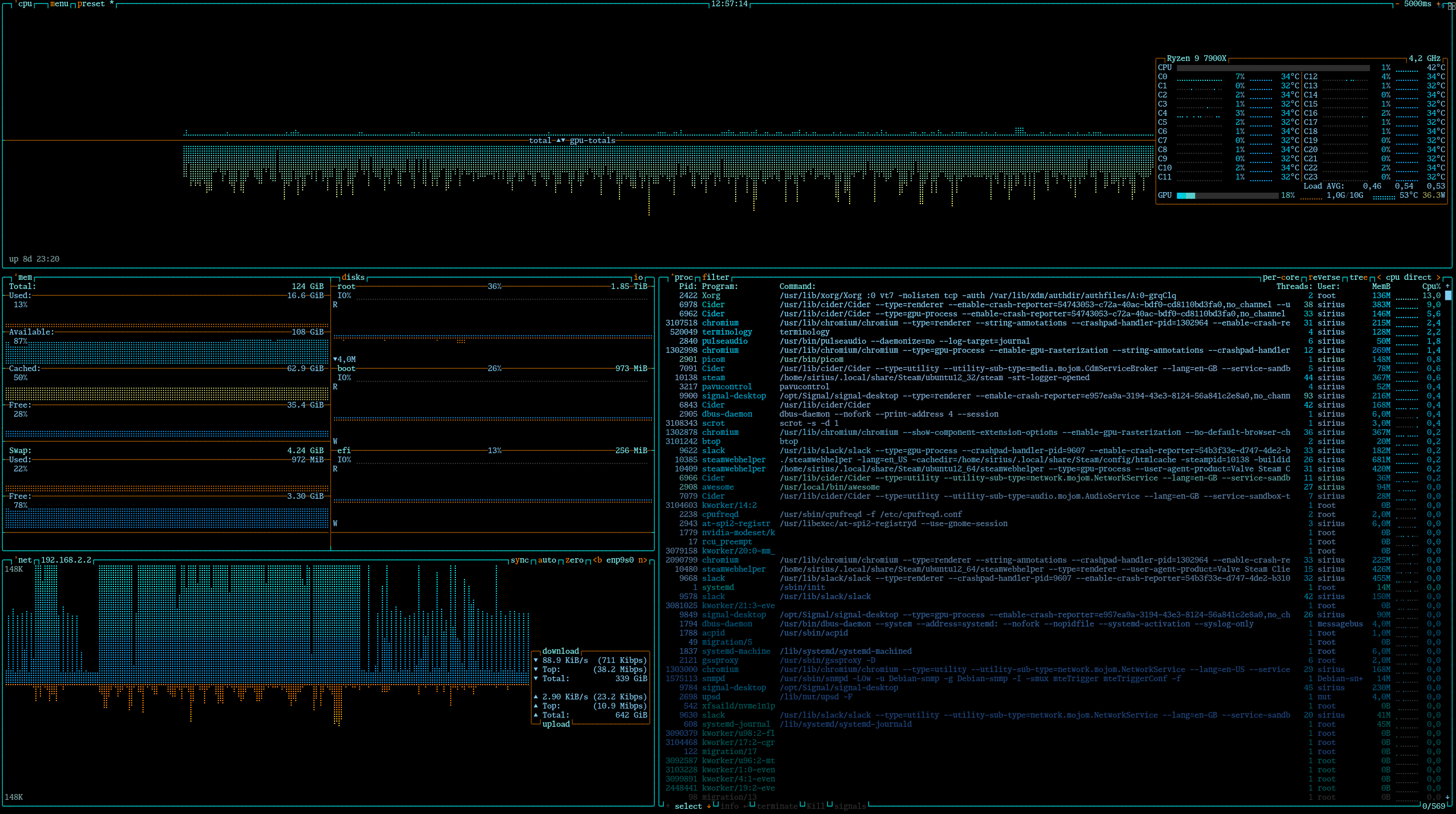
Task: Click the enp9s0 interface name
Action: (x=620, y=560)
